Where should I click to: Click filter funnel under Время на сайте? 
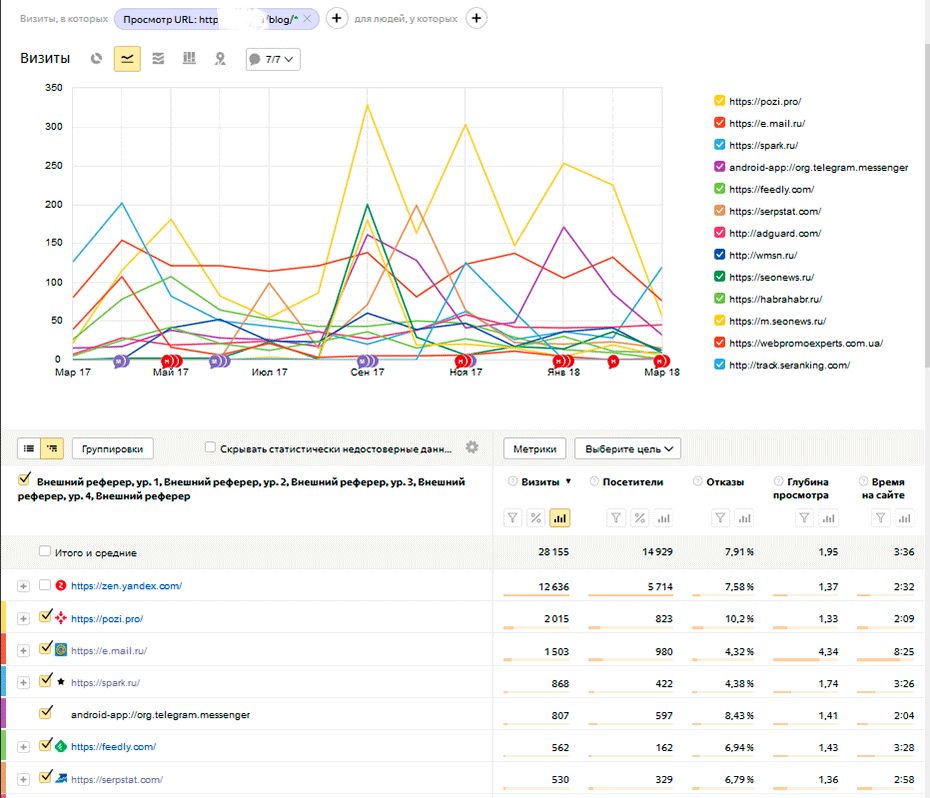pos(881,519)
